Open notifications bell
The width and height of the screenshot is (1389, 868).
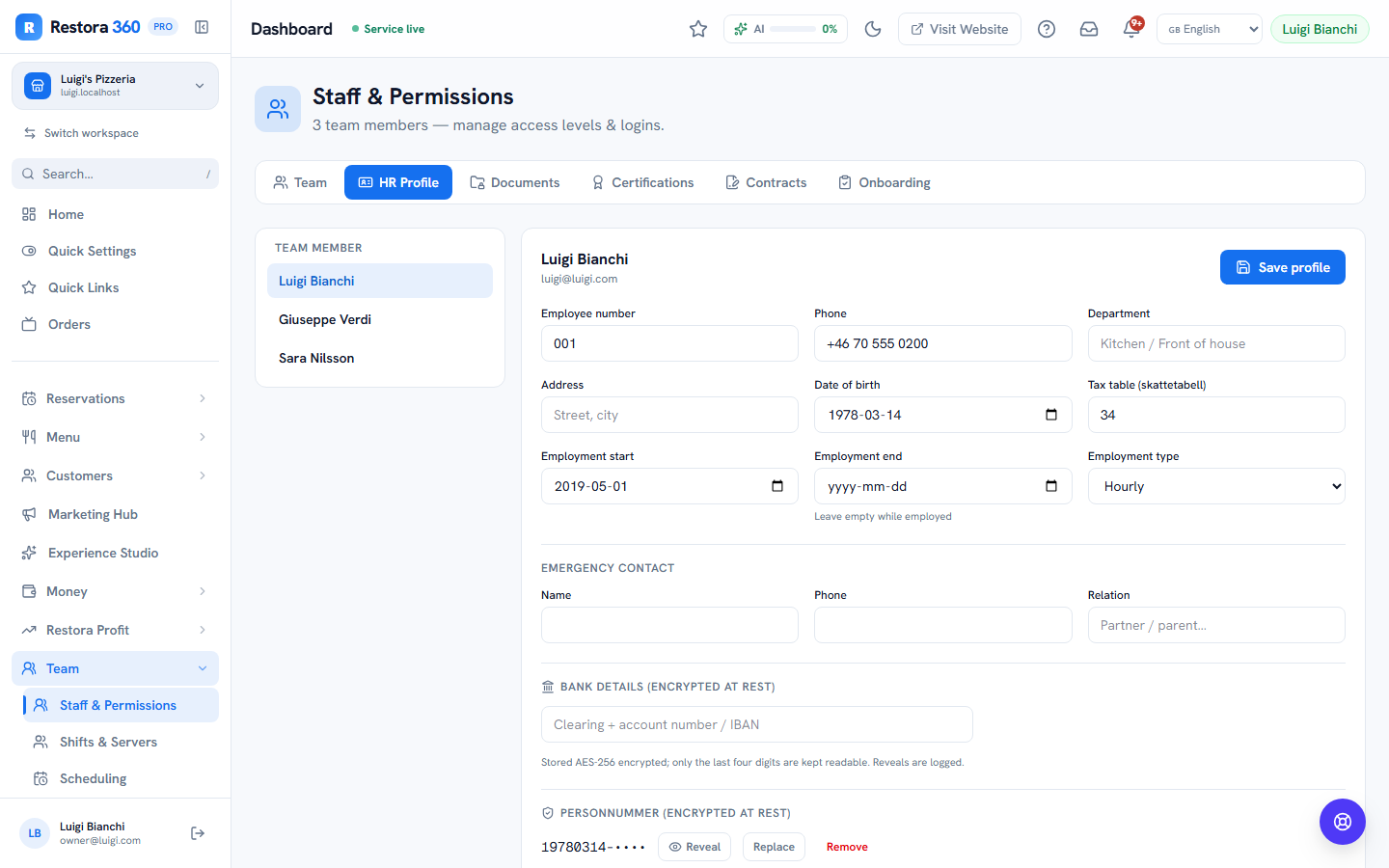click(1131, 29)
